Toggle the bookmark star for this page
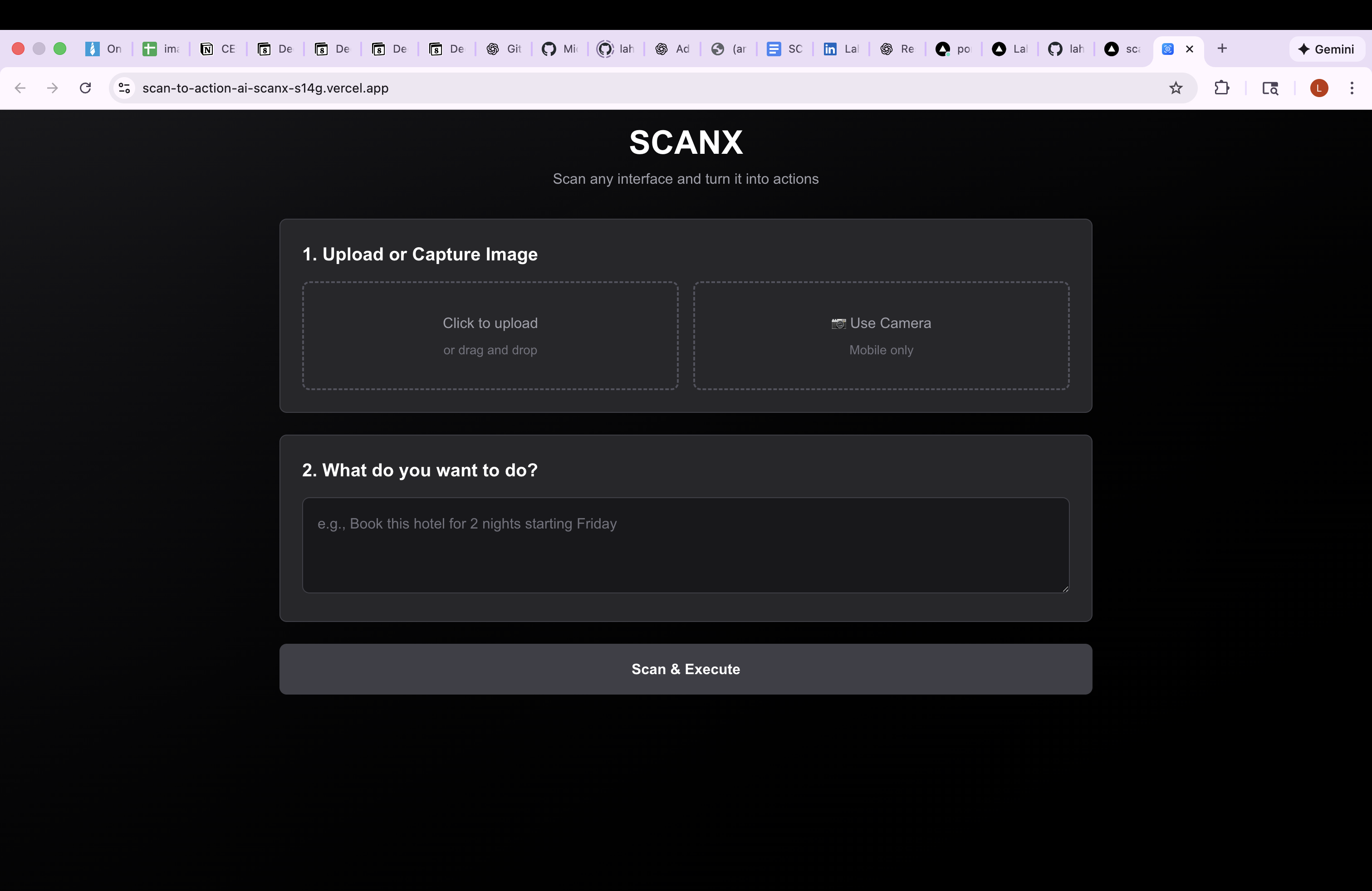 (x=1176, y=88)
